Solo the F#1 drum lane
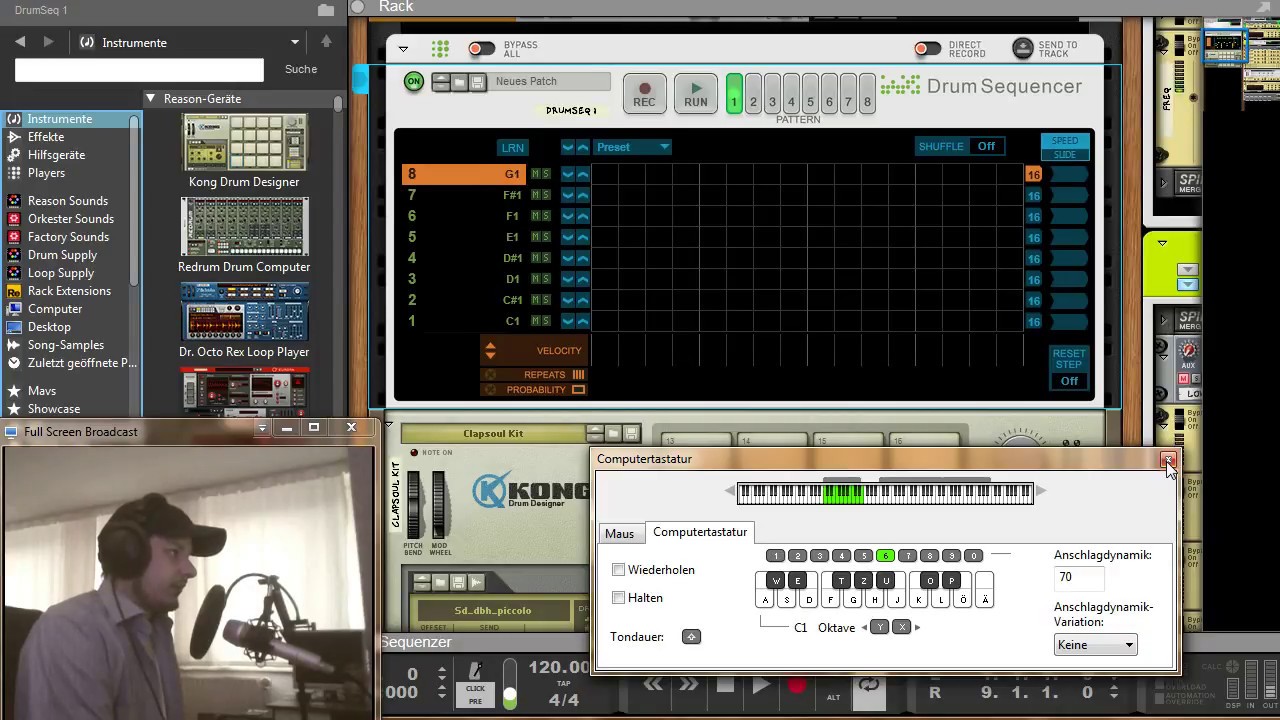Screen dimensions: 1280x720 tap(546, 195)
